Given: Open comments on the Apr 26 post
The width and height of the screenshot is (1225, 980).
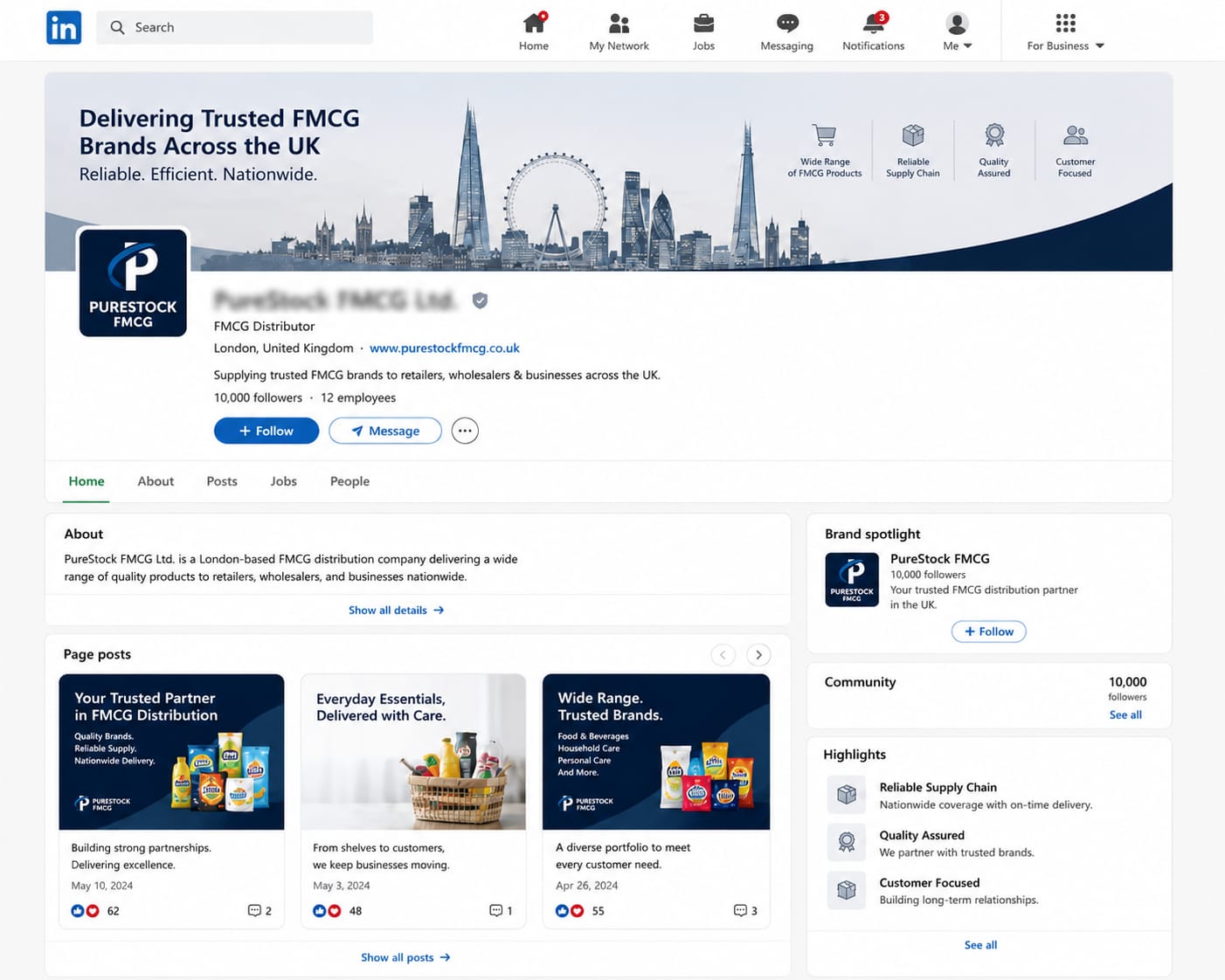Looking at the screenshot, I should 745,910.
